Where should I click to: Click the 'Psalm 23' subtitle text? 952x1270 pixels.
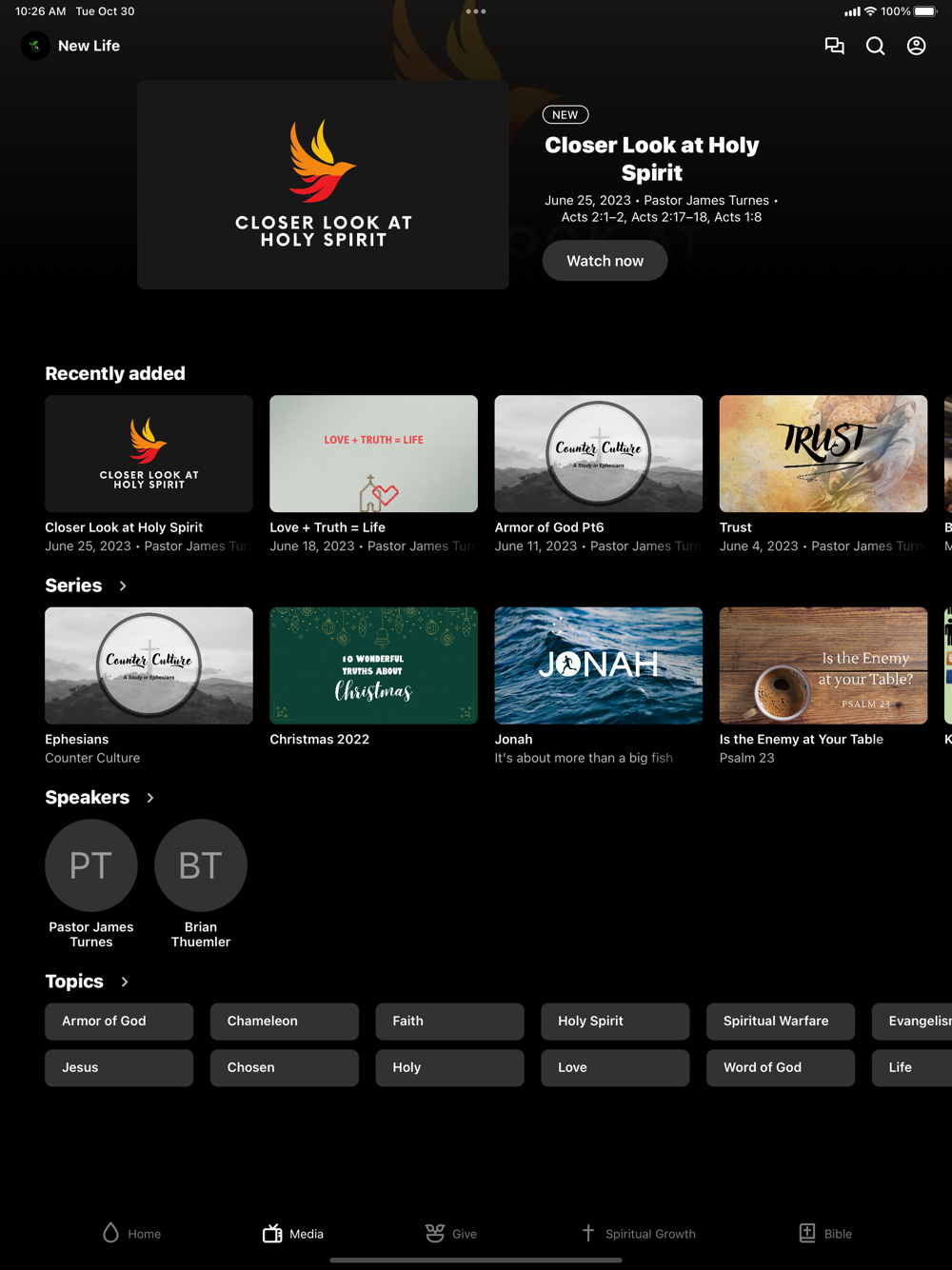coord(747,758)
